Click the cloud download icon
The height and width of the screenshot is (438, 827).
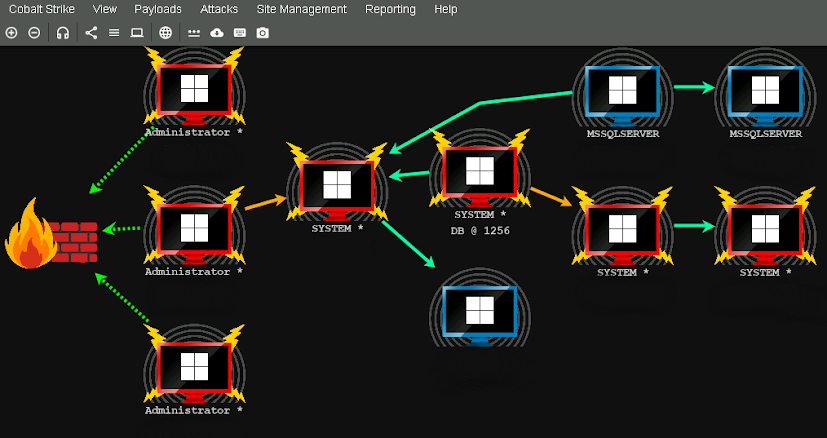coord(216,32)
